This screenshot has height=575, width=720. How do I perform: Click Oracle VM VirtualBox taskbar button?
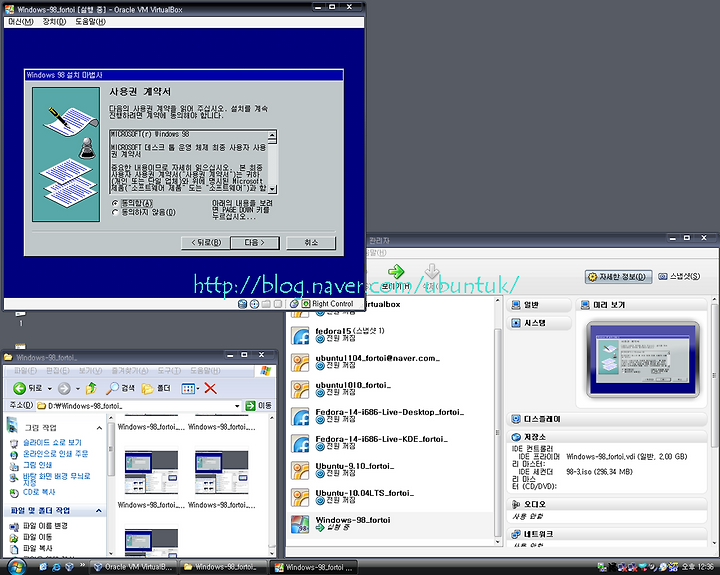(134, 567)
